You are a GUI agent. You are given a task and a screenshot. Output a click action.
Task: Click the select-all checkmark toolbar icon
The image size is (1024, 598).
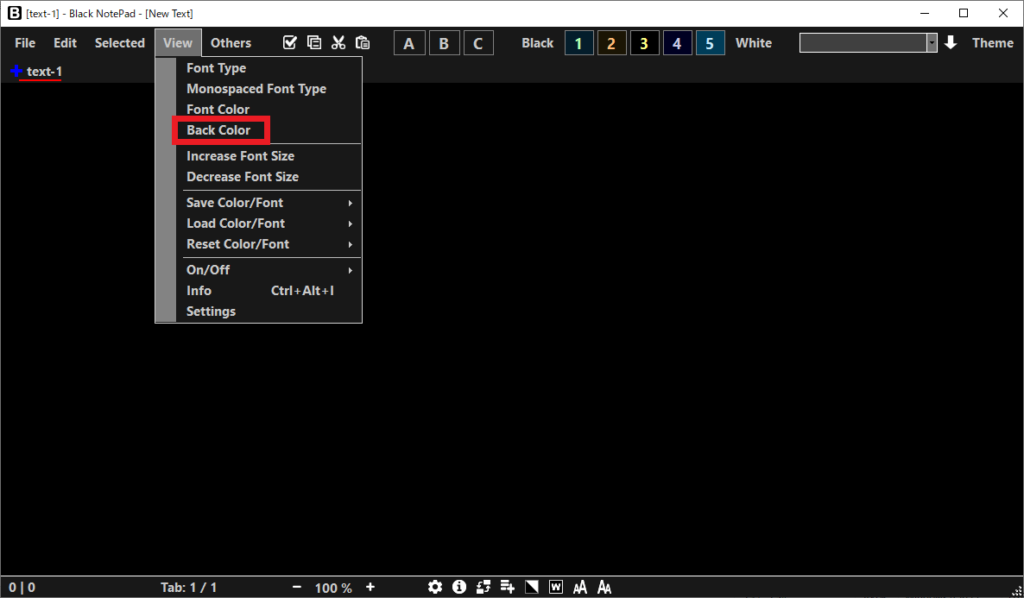[x=289, y=42]
